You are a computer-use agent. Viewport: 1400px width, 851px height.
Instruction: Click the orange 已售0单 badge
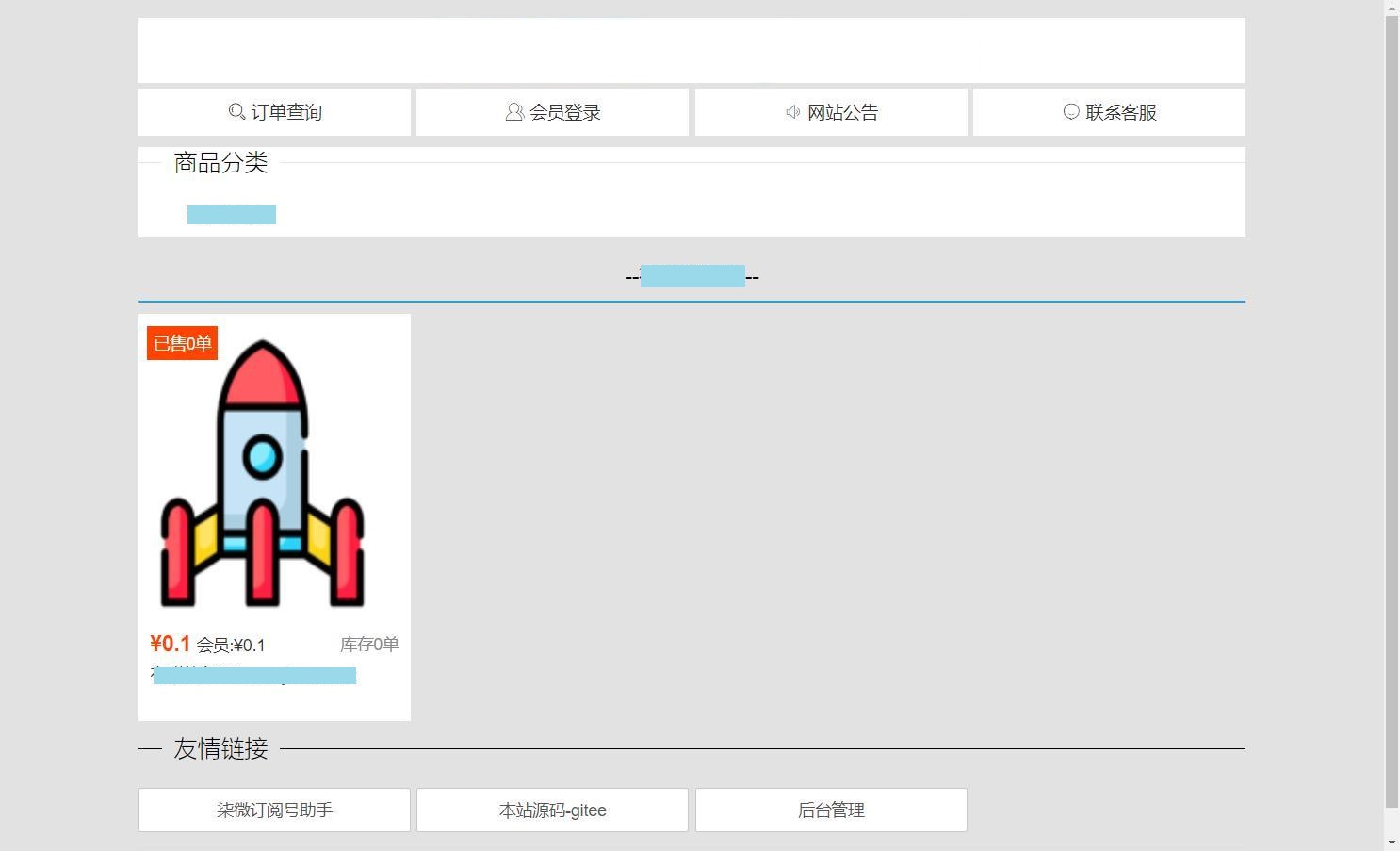click(182, 343)
